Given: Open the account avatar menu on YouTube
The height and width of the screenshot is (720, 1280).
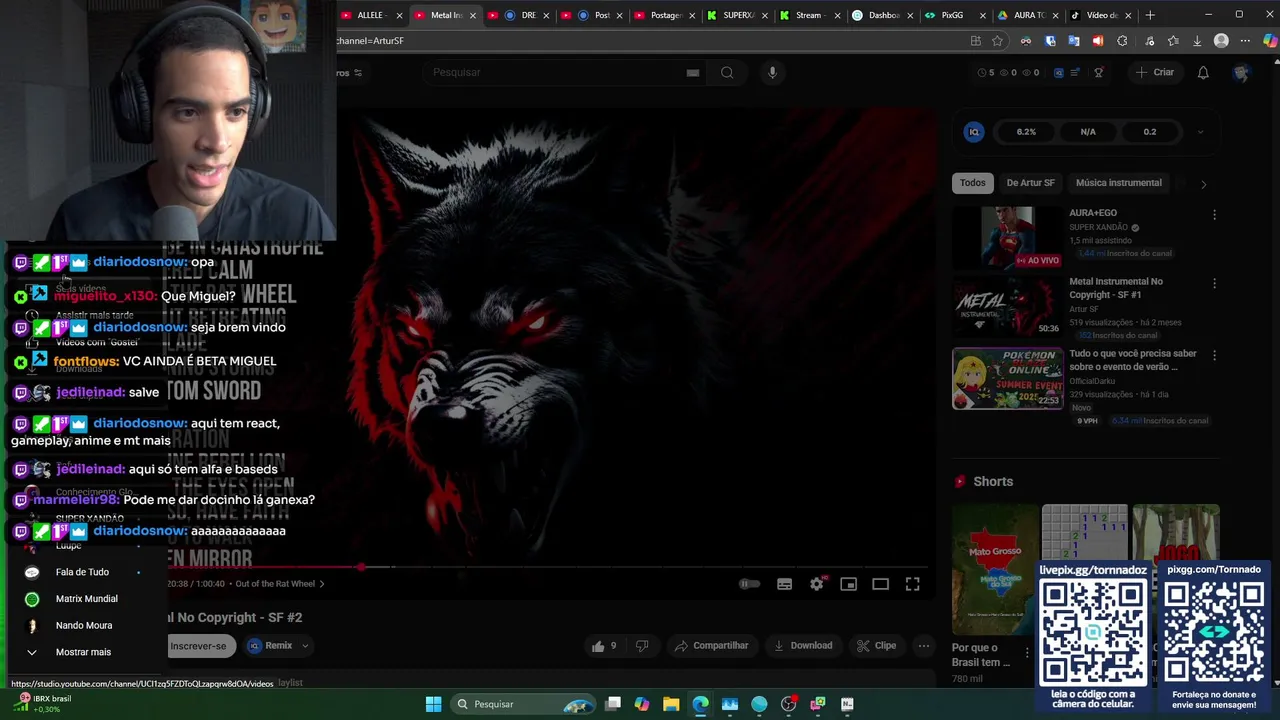Looking at the screenshot, I should click(1241, 72).
